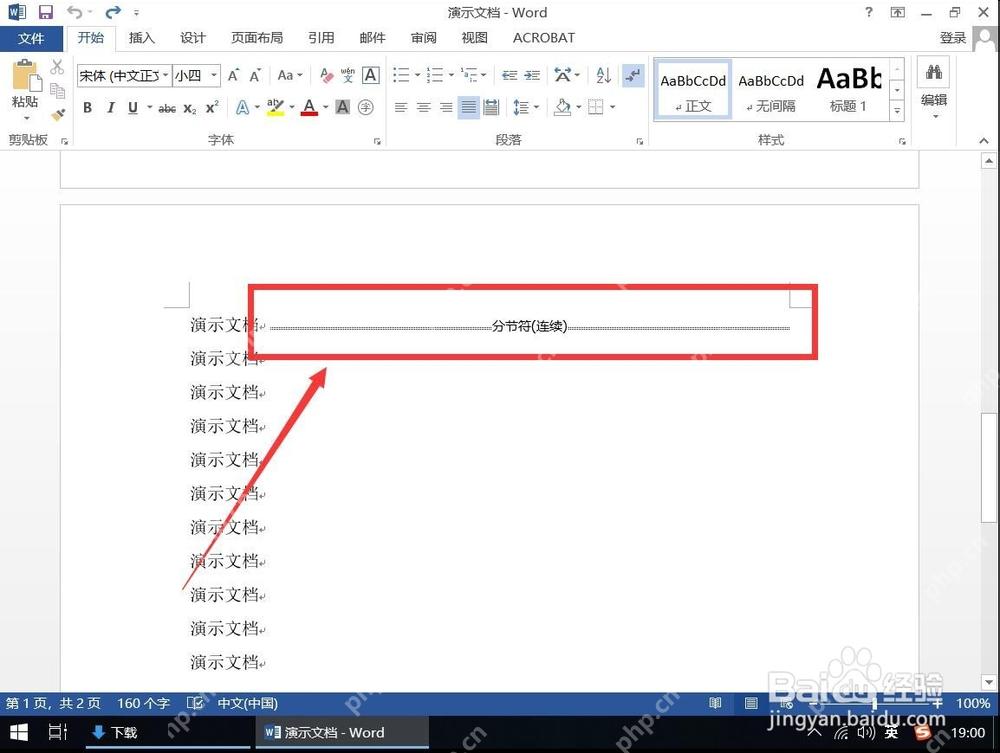Open Windows Start menu
Screen dimensions: 1000x753
(x=18, y=733)
